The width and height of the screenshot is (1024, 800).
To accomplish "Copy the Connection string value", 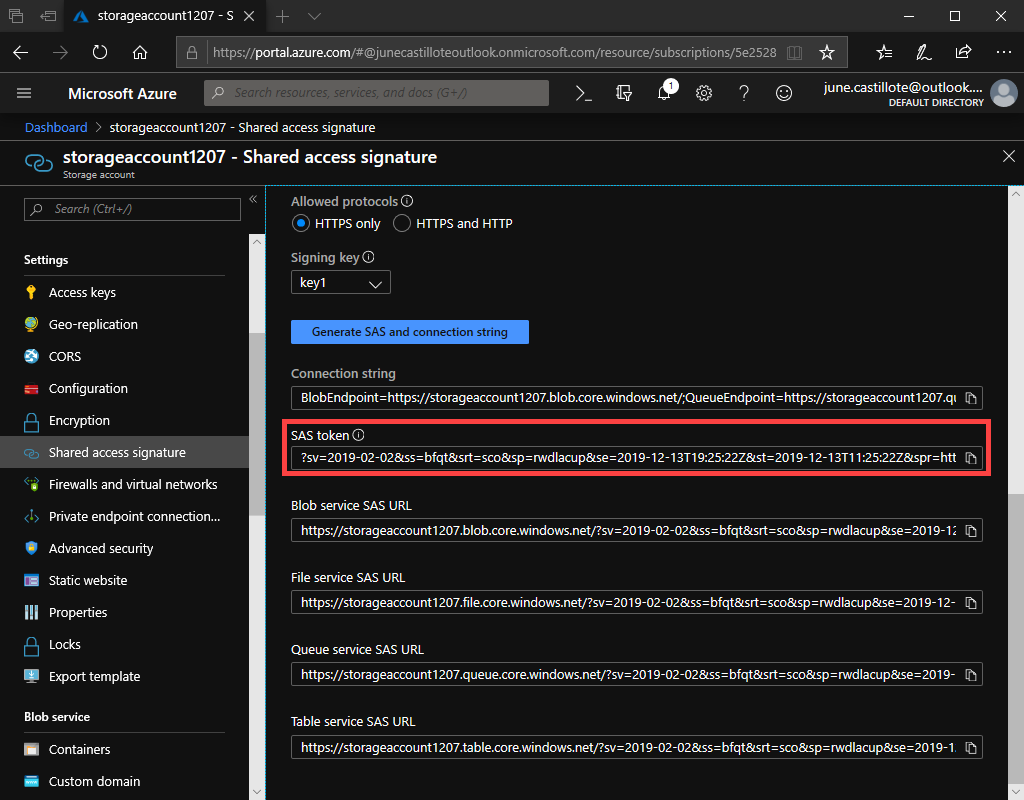I will point(971,398).
